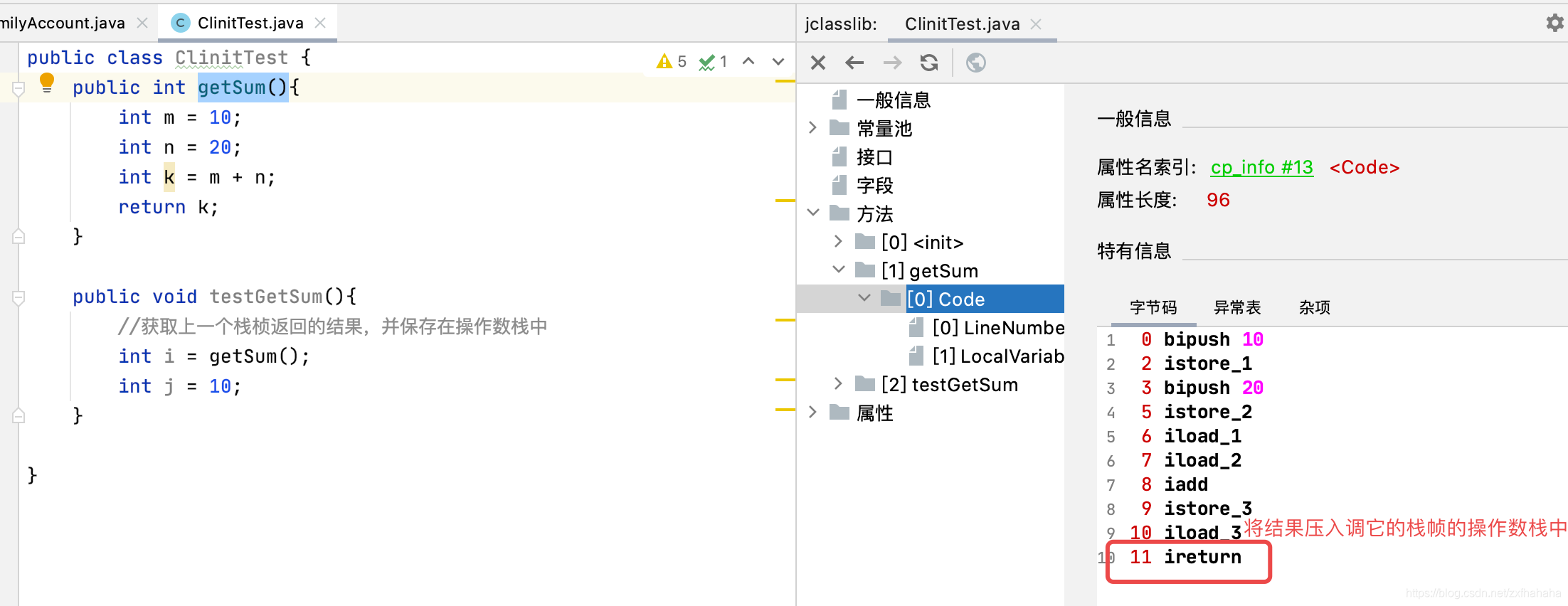The width and height of the screenshot is (1568, 606).
Task: Select [1] LocalVariableTable tree item
Action: pyautogui.click(x=998, y=356)
